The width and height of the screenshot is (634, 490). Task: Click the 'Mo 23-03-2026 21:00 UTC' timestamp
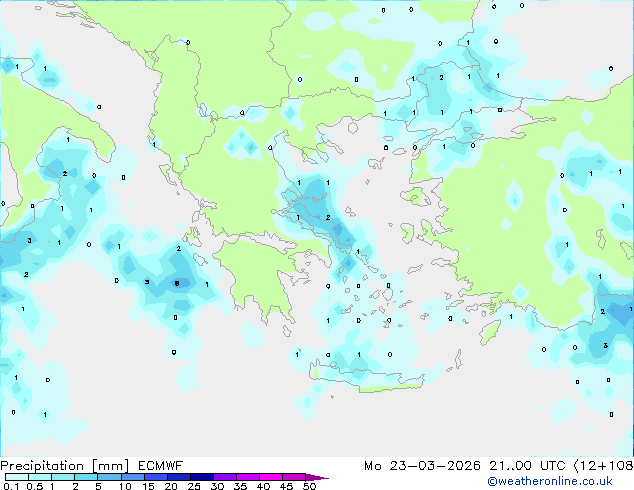pyautogui.click(x=465, y=466)
